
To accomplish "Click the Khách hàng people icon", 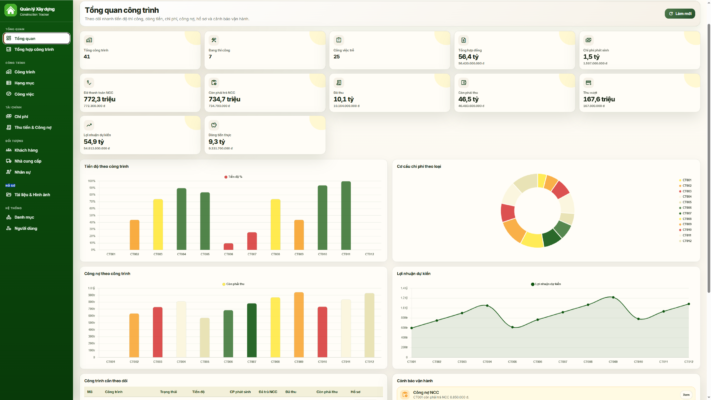I will click(9, 150).
